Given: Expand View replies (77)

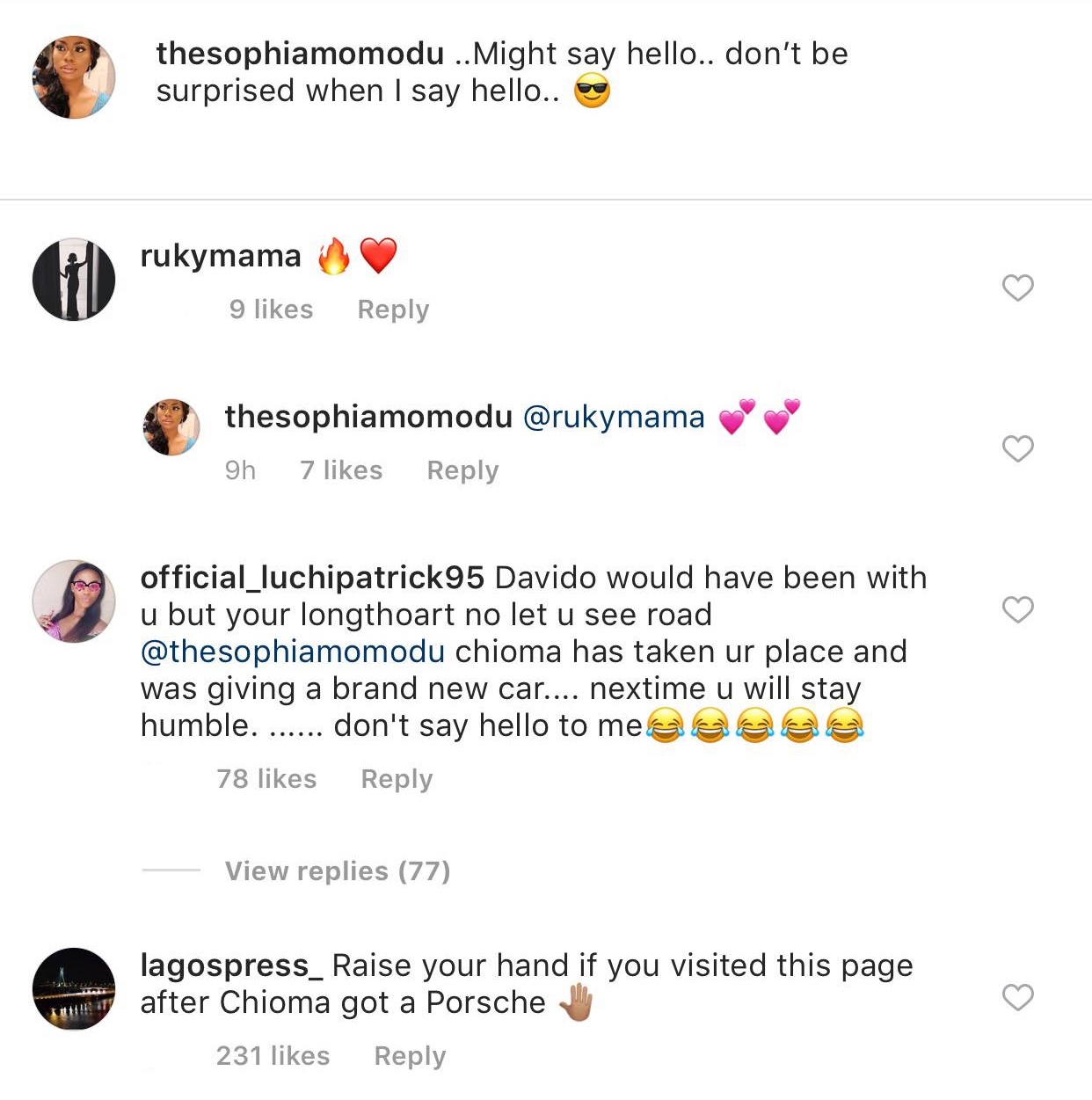Looking at the screenshot, I should pyautogui.click(x=337, y=871).
